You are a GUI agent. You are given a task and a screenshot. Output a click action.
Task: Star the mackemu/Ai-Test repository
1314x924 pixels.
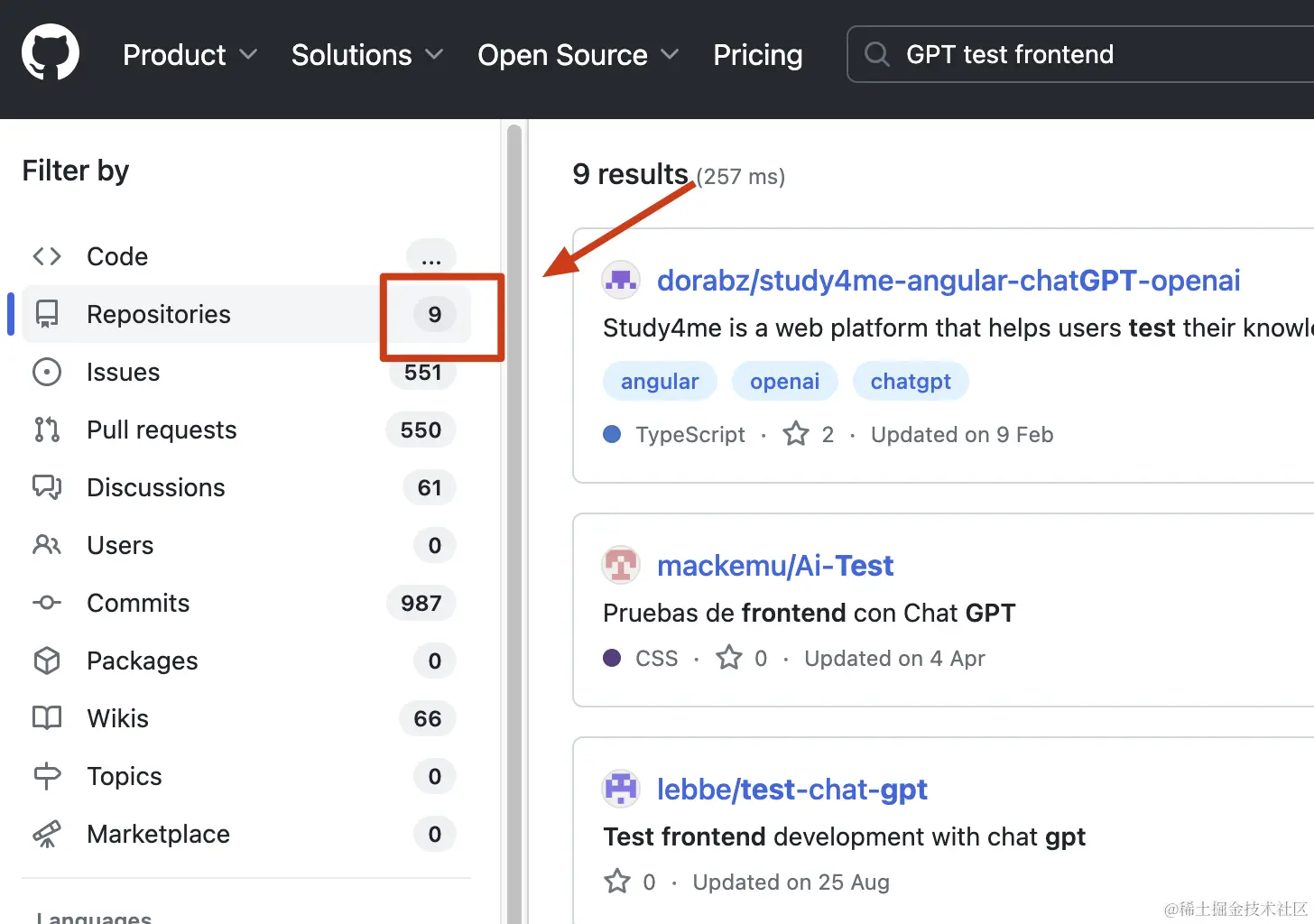point(729,658)
